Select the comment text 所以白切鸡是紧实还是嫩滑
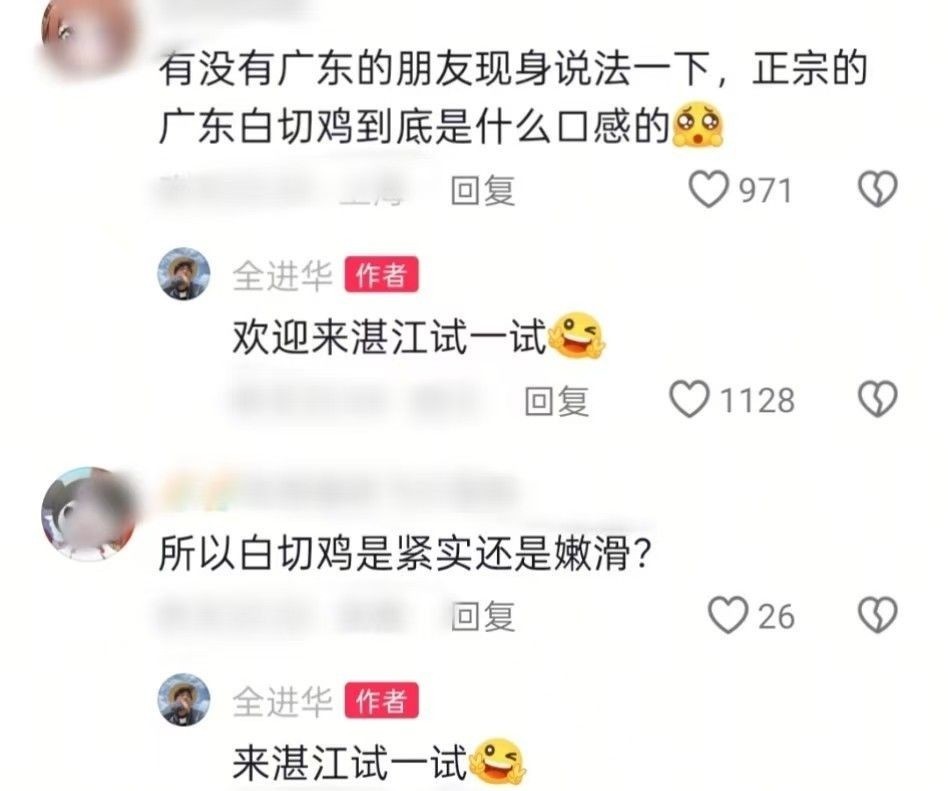 (404, 553)
